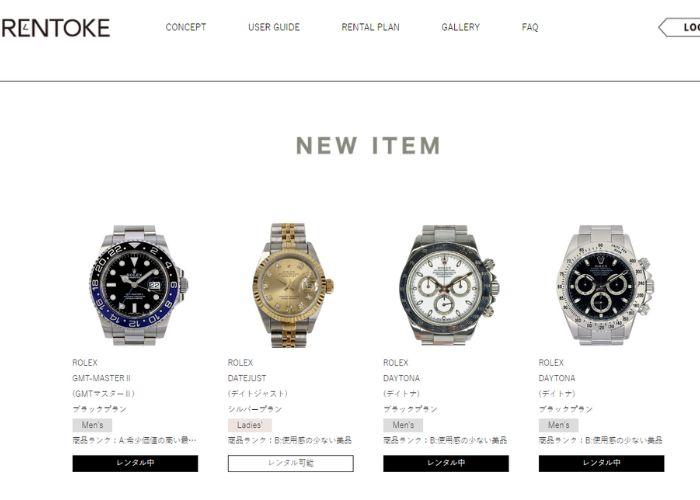This screenshot has height=500, width=700.
Task: Click the レンタル中 button under GMT-Master II
Action: [x=135, y=463]
